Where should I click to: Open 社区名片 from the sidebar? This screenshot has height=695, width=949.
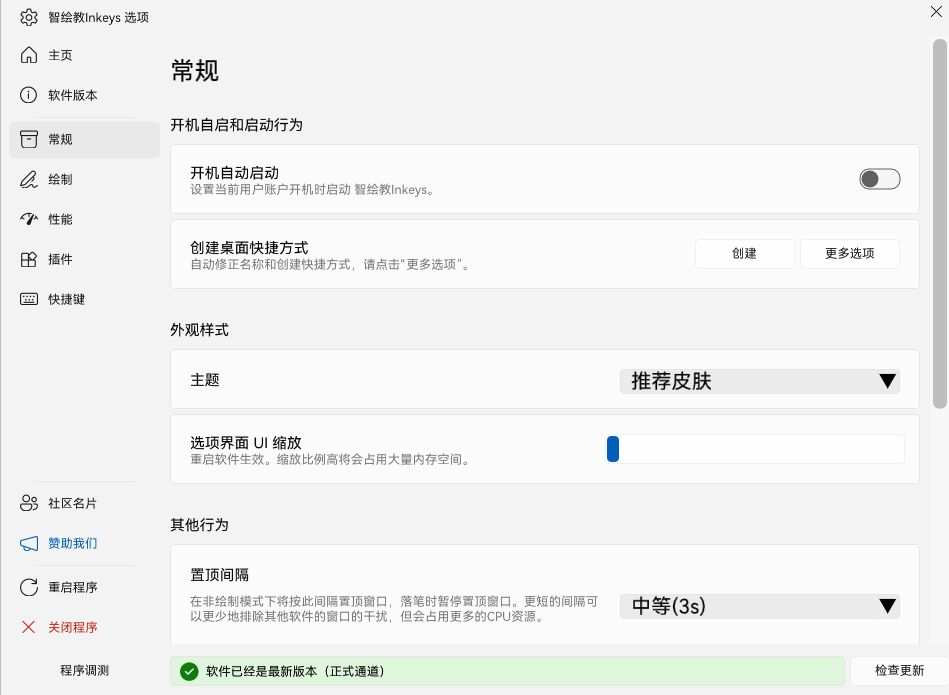tap(85, 503)
